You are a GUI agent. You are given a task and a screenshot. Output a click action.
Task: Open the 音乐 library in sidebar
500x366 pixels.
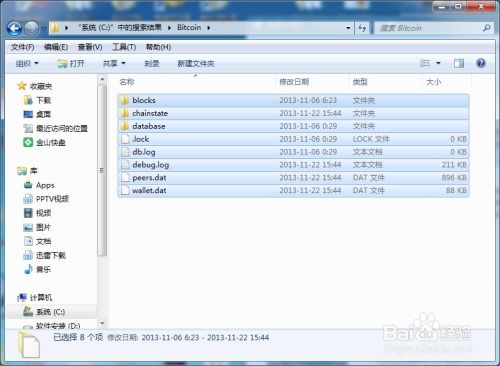pos(38,269)
